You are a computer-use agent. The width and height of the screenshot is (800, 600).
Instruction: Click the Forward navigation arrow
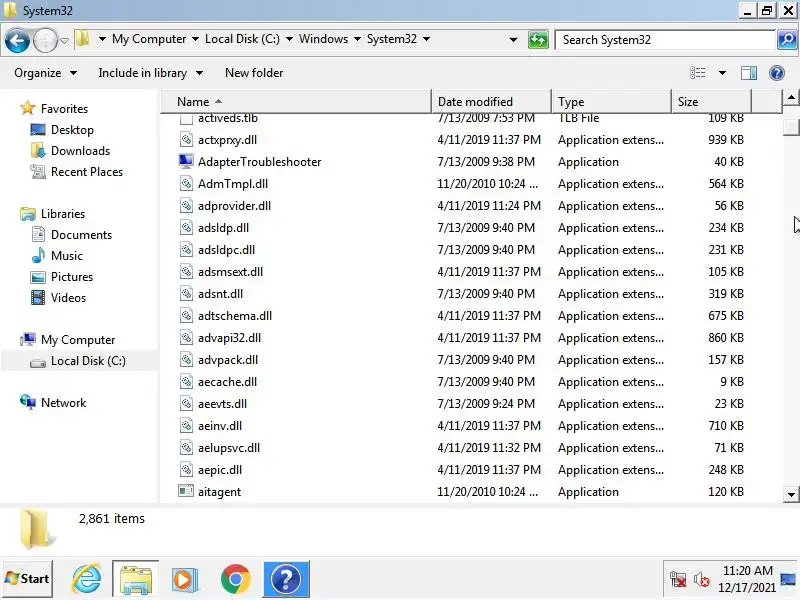click(45, 40)
